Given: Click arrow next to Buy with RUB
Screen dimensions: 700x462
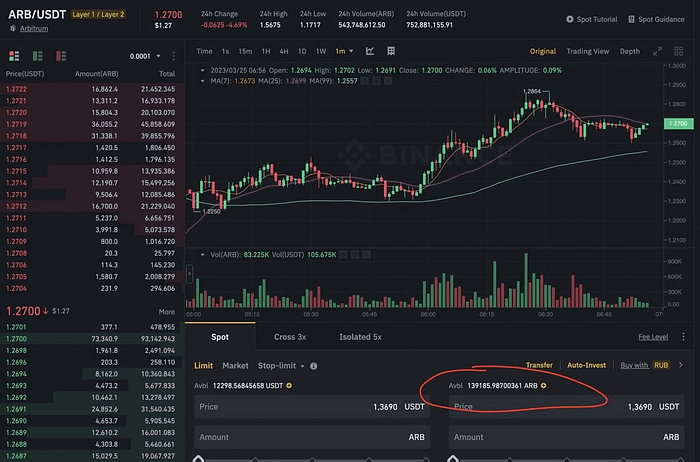Looking at the screenshot, I should (x=681, y=365).
